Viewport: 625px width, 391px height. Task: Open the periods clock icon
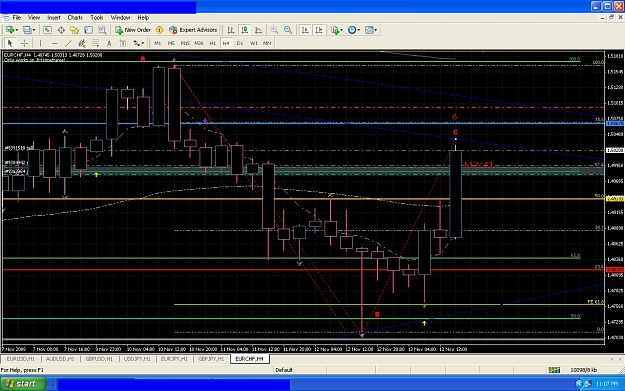pos(352,30)
